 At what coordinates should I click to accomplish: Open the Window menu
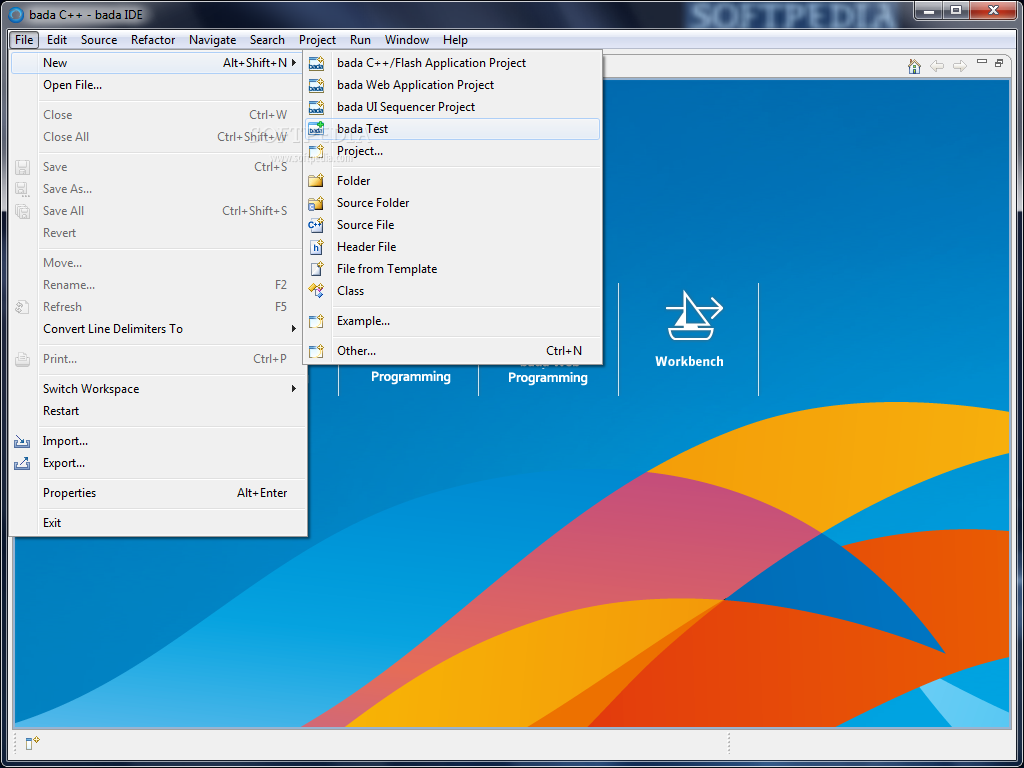tap(407, 40)
